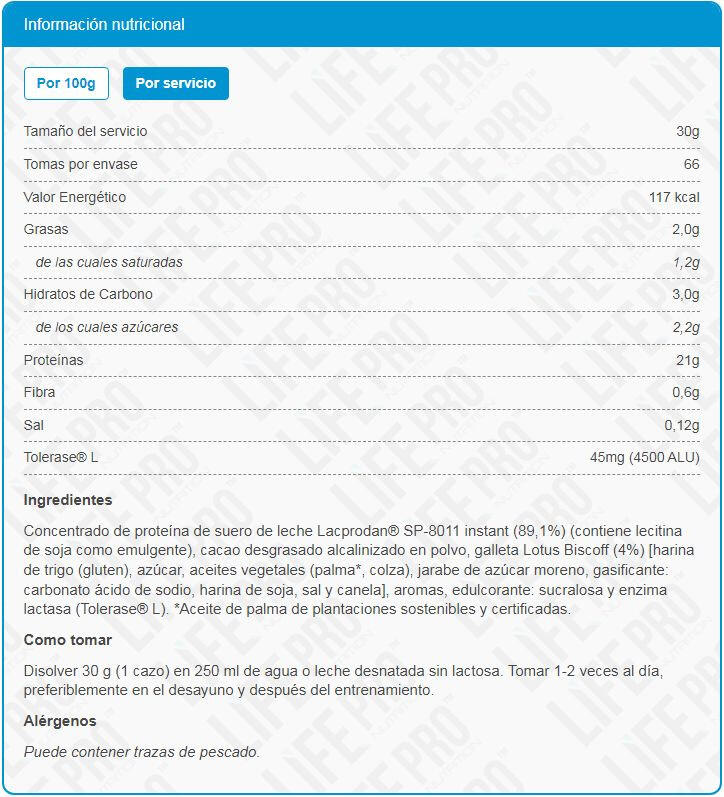Click the Valor Energético 117 kcal value
This screenshot has height=797, width=724.
673,197
